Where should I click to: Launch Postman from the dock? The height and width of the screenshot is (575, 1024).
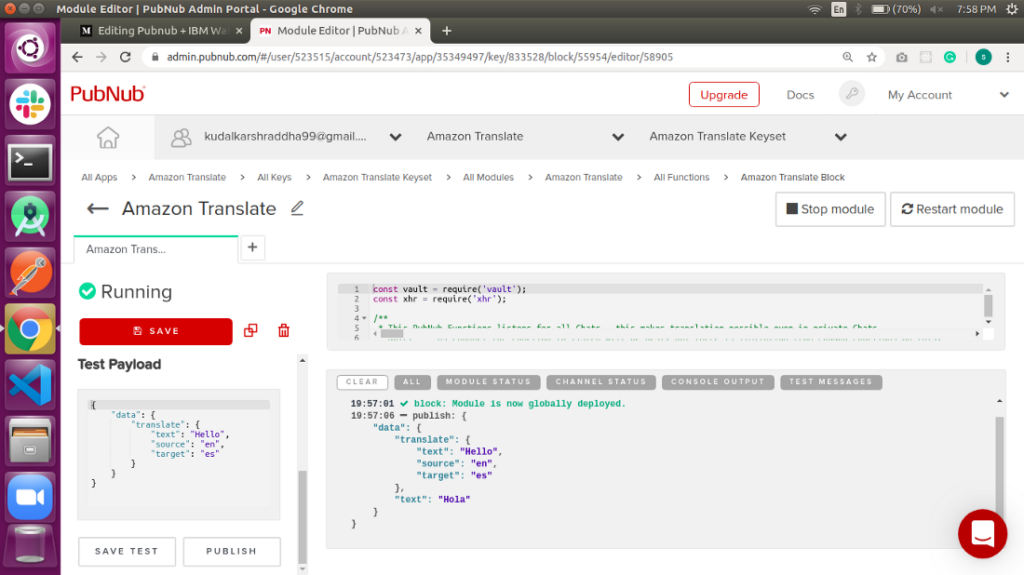point(30,273)
